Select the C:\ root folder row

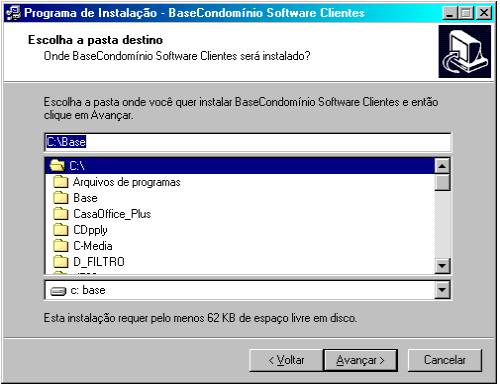click(x=239, y=166)
